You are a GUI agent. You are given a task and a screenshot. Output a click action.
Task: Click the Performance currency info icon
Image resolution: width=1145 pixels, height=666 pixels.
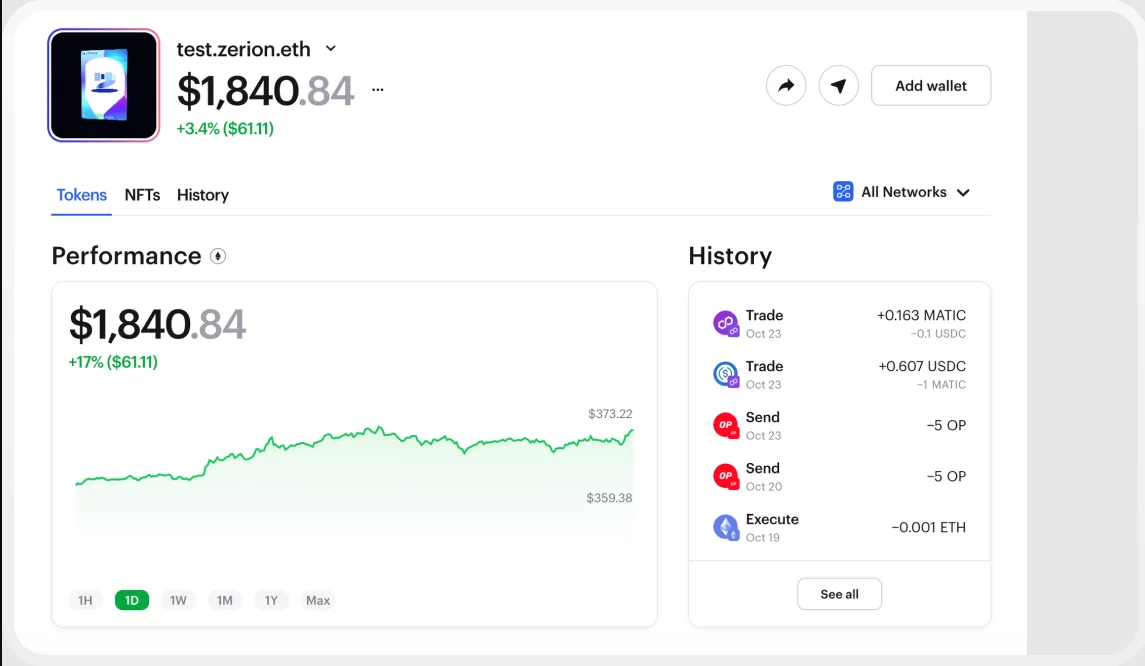218,256
